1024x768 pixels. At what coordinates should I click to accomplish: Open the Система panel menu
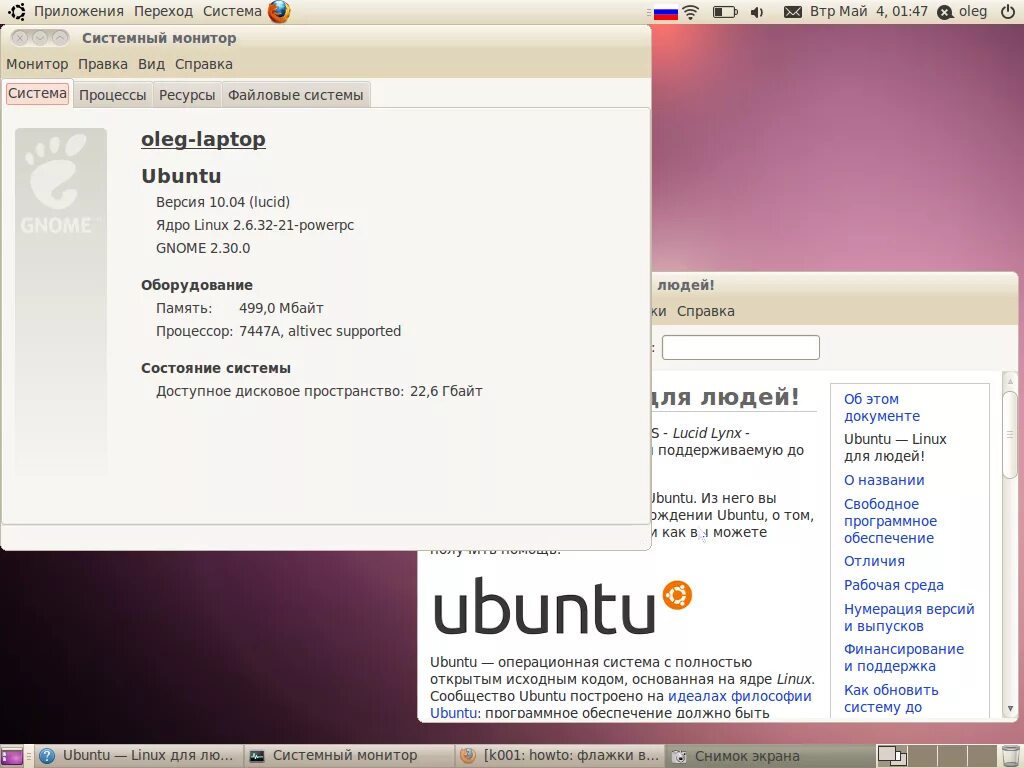232,11
